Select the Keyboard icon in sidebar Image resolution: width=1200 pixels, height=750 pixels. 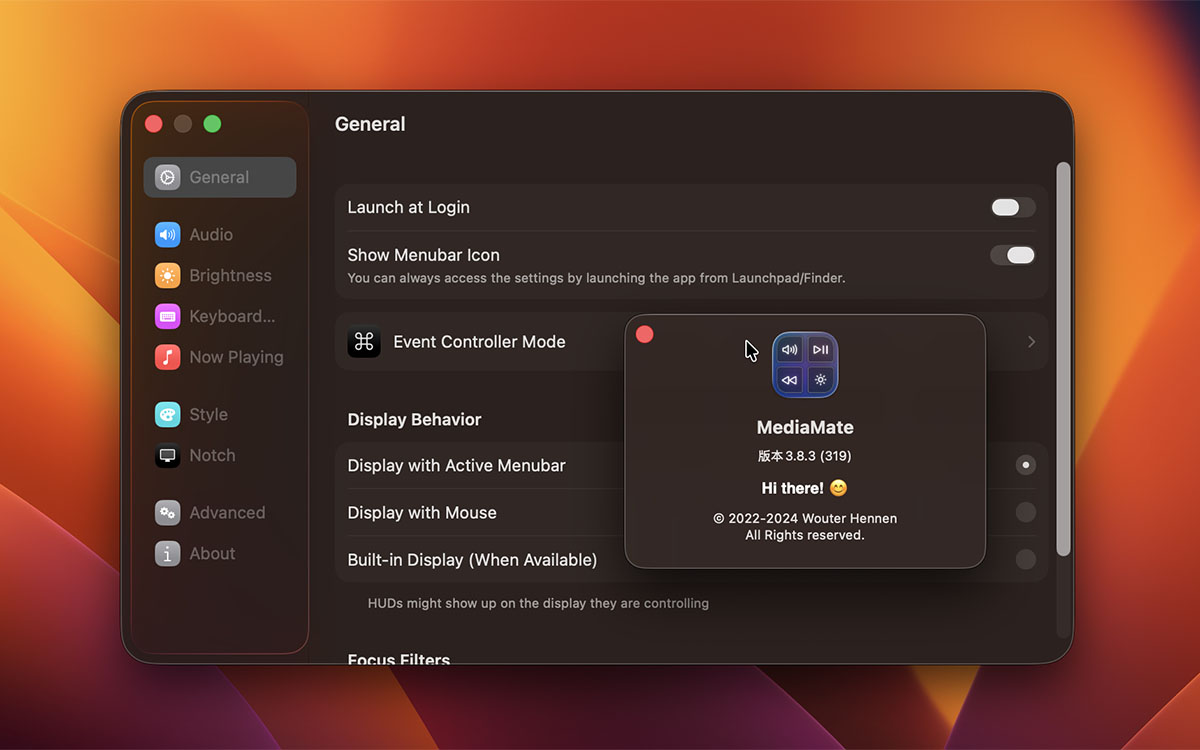point(167,317)
